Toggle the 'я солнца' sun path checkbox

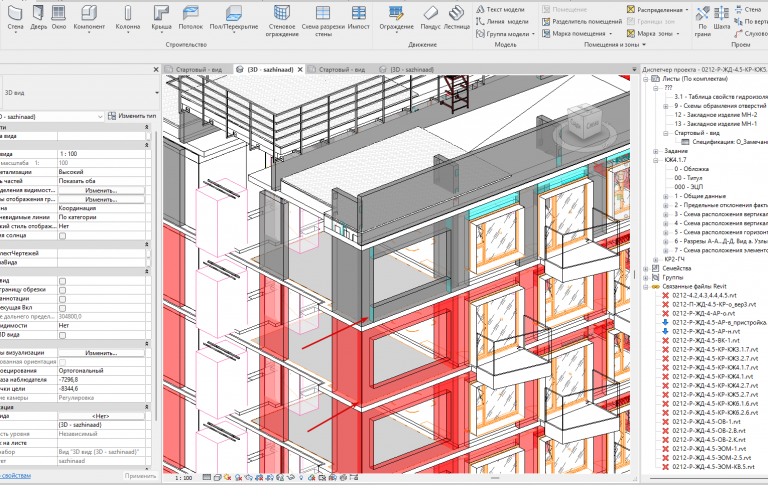62,236
